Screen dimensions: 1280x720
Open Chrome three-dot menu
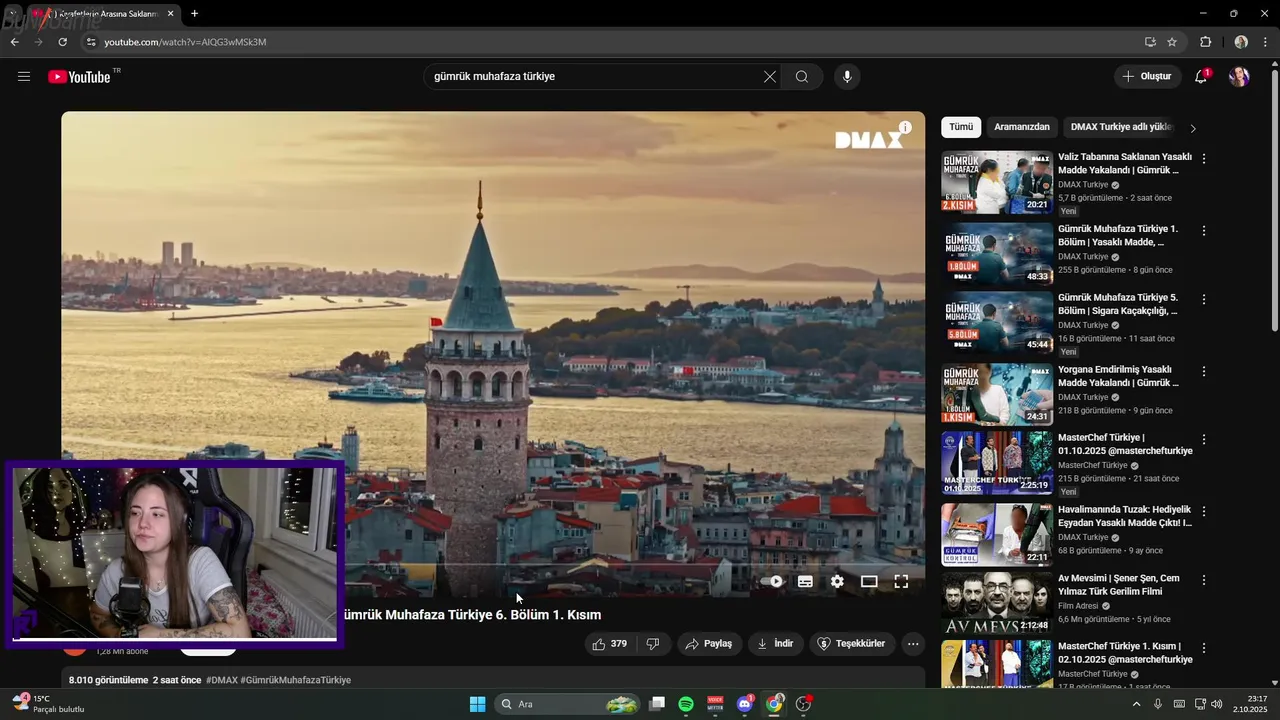click(1266, 42)
